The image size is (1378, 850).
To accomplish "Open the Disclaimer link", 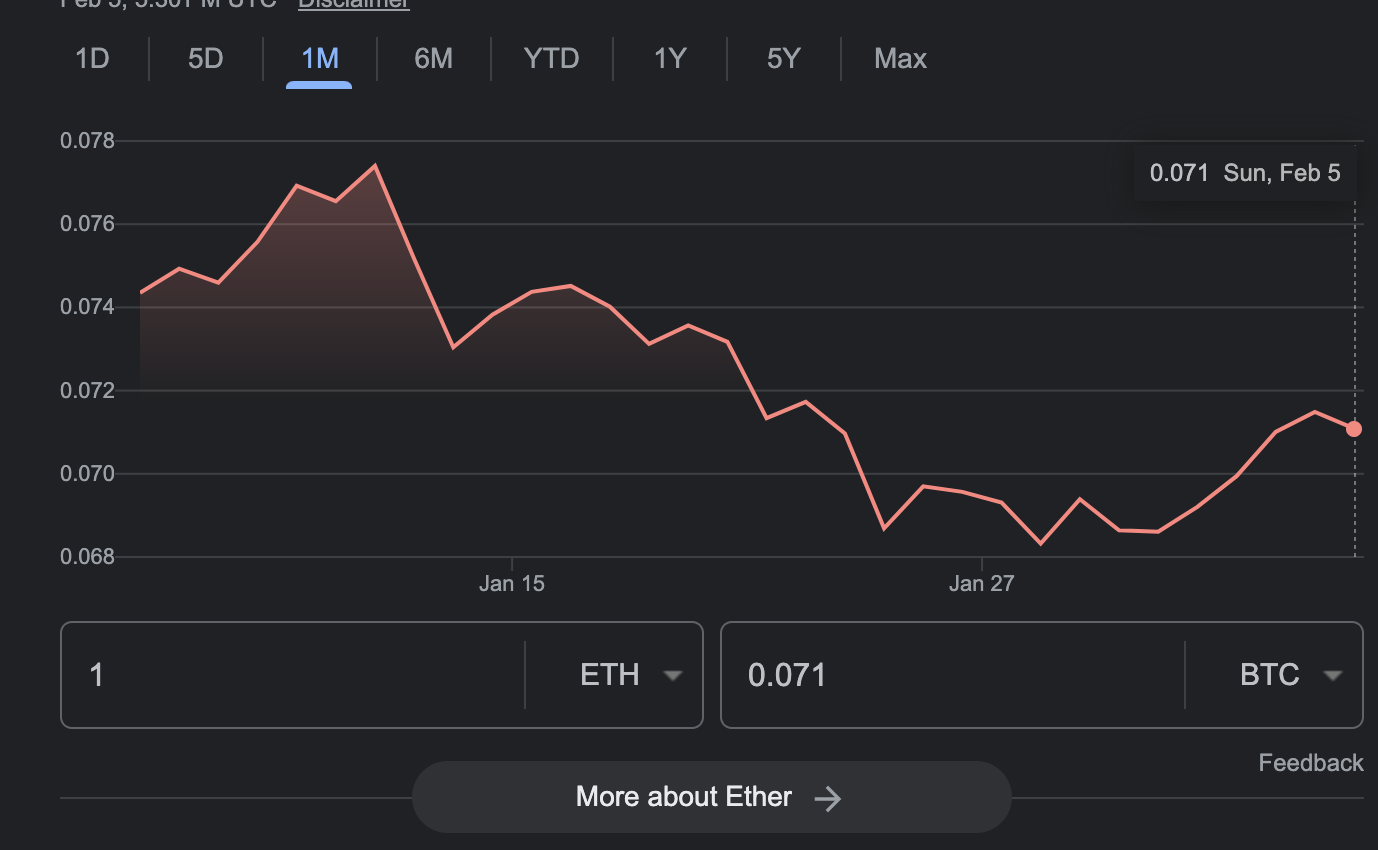I will [353, 5].
